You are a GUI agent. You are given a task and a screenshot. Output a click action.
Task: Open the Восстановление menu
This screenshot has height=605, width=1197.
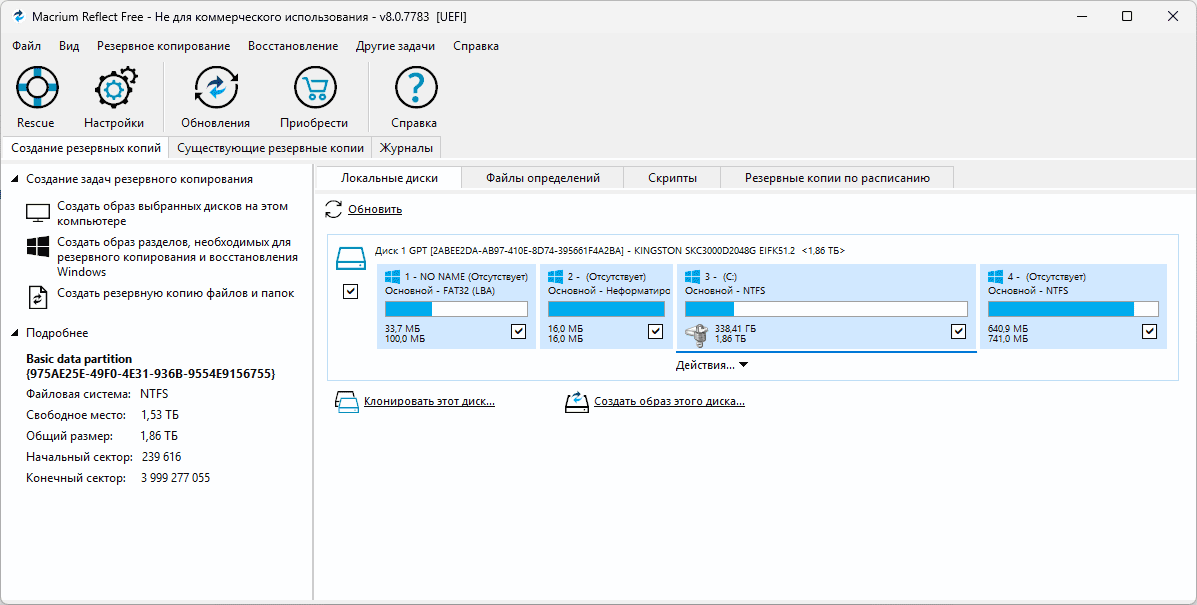point(293,46)
